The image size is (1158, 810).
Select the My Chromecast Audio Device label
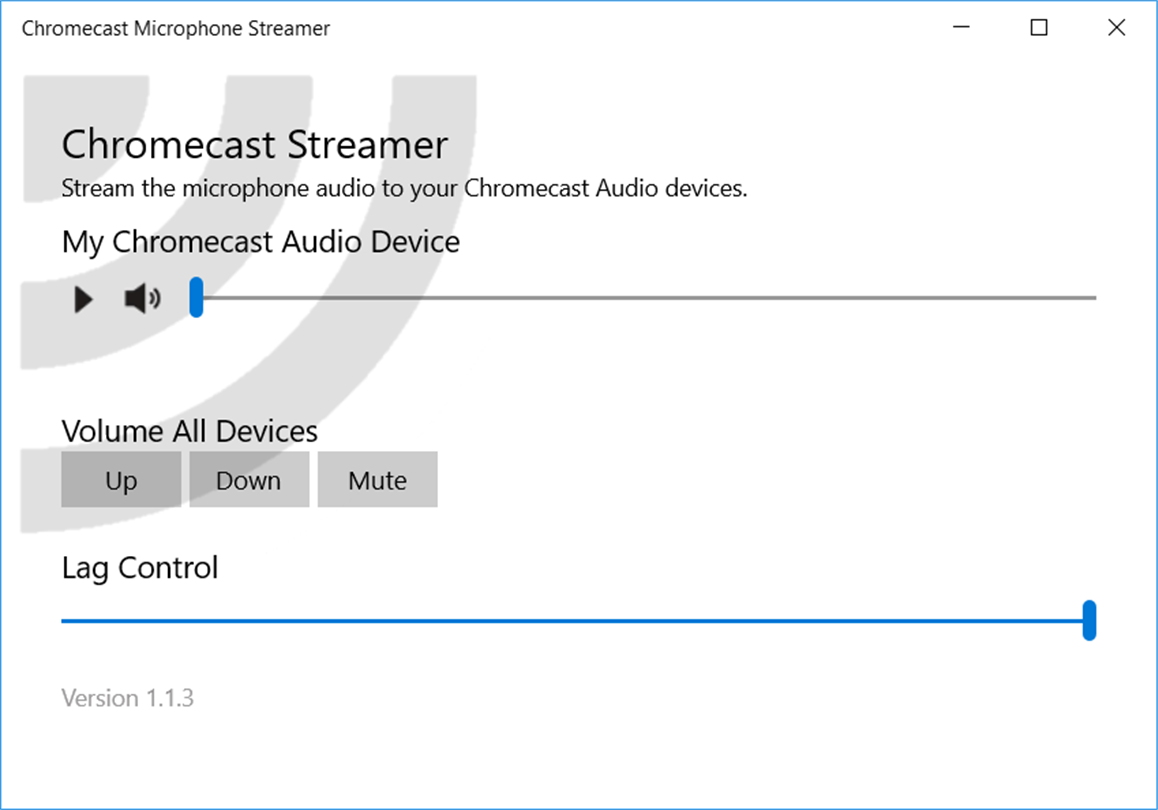[260, 242]
